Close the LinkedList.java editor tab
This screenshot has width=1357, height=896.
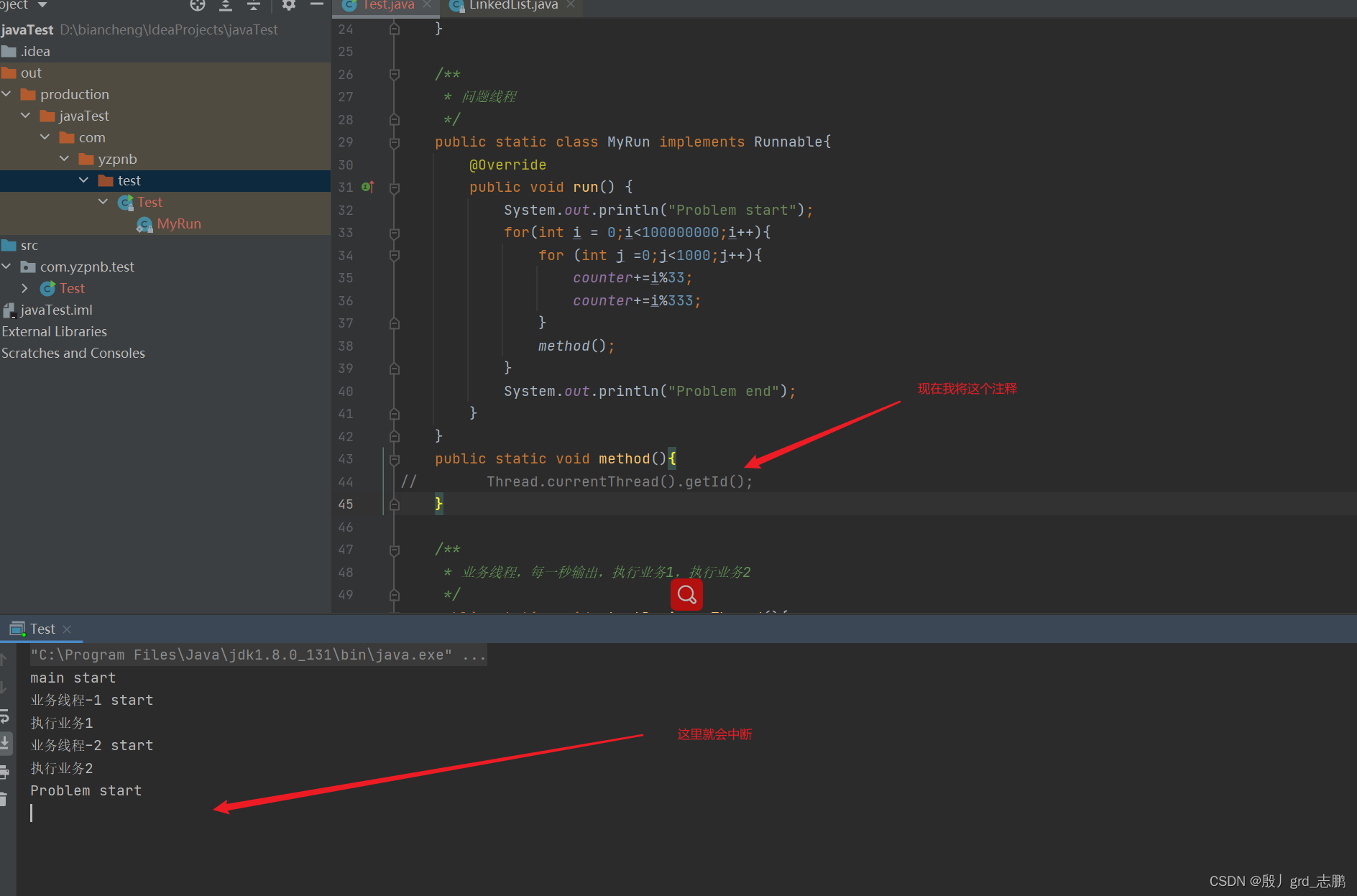(x=571, y=5)
